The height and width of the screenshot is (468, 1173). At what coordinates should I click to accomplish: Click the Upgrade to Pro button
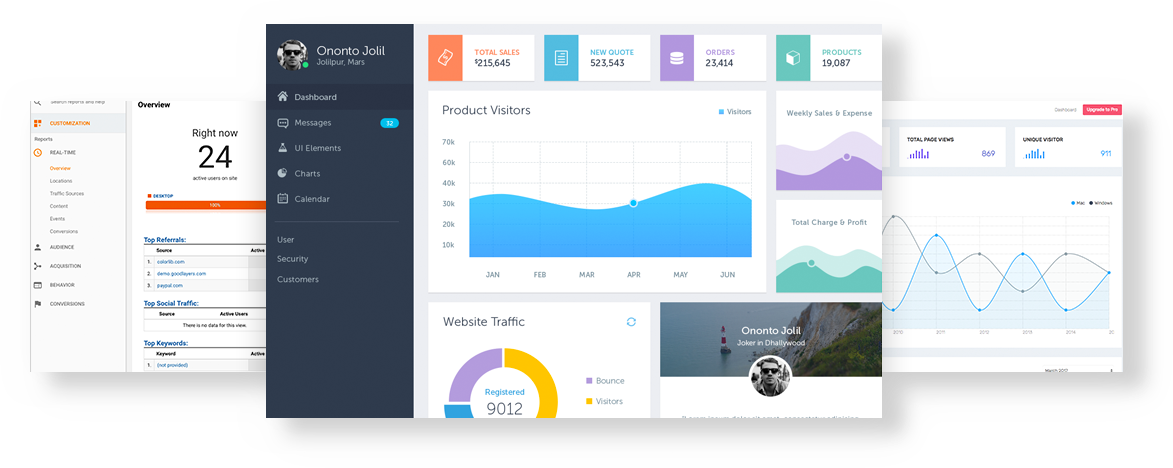coord(1102,109)
